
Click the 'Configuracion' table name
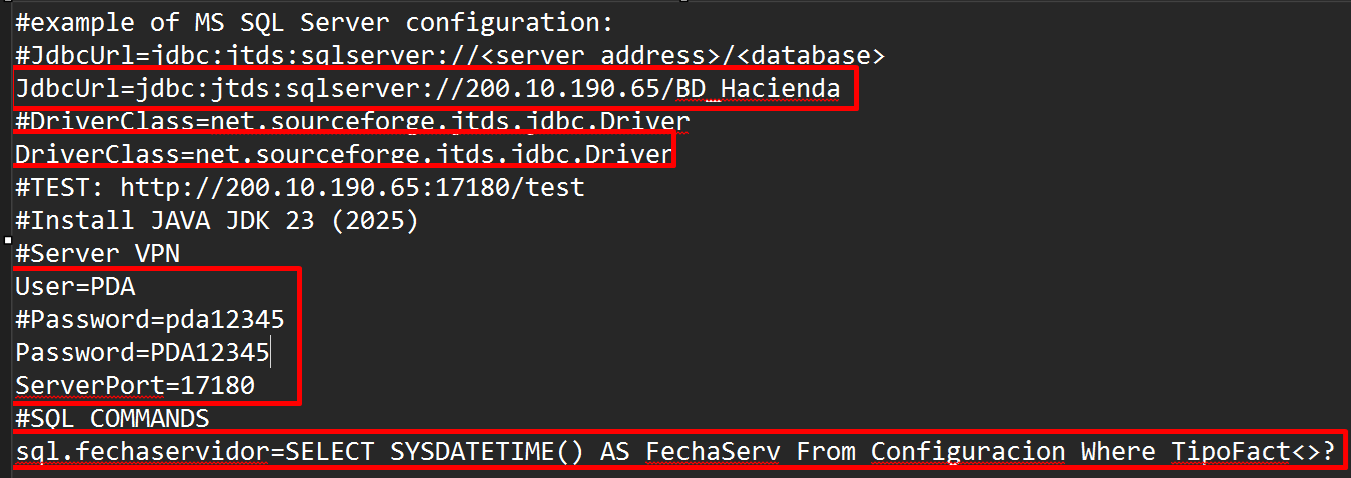point(967,452)
